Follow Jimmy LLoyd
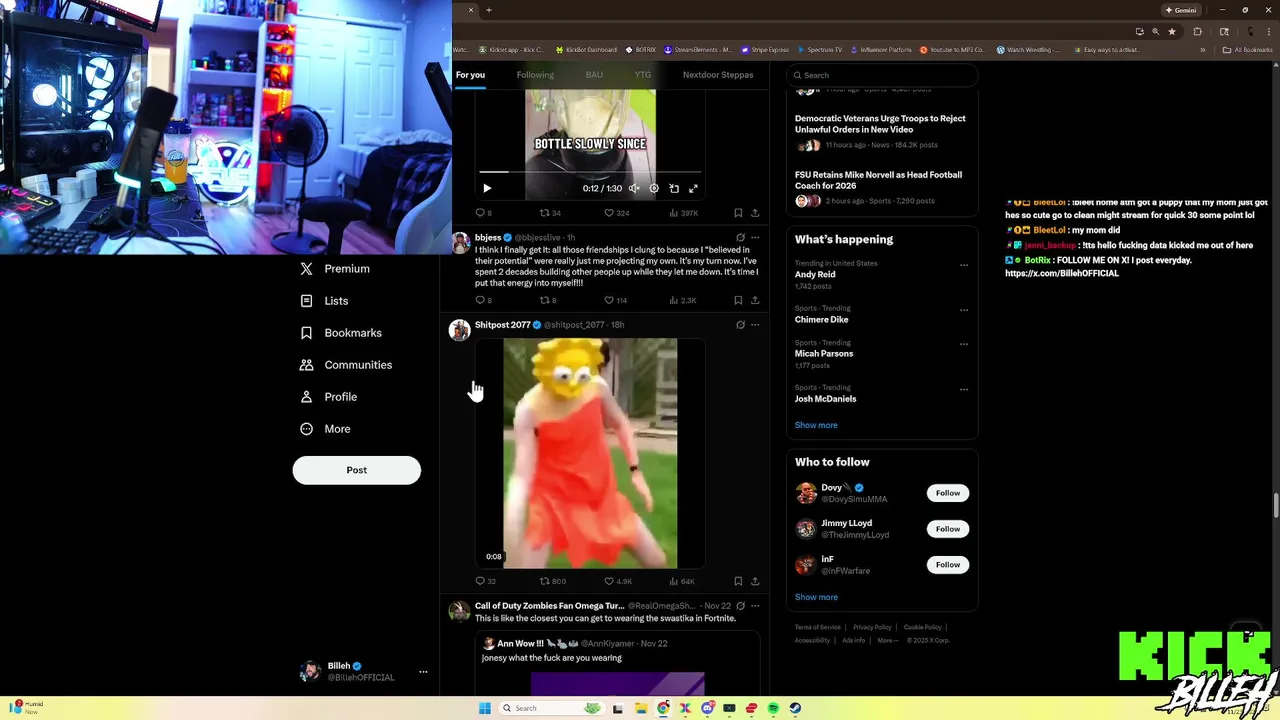1280x720 pixels. click(x=948, y=529)
